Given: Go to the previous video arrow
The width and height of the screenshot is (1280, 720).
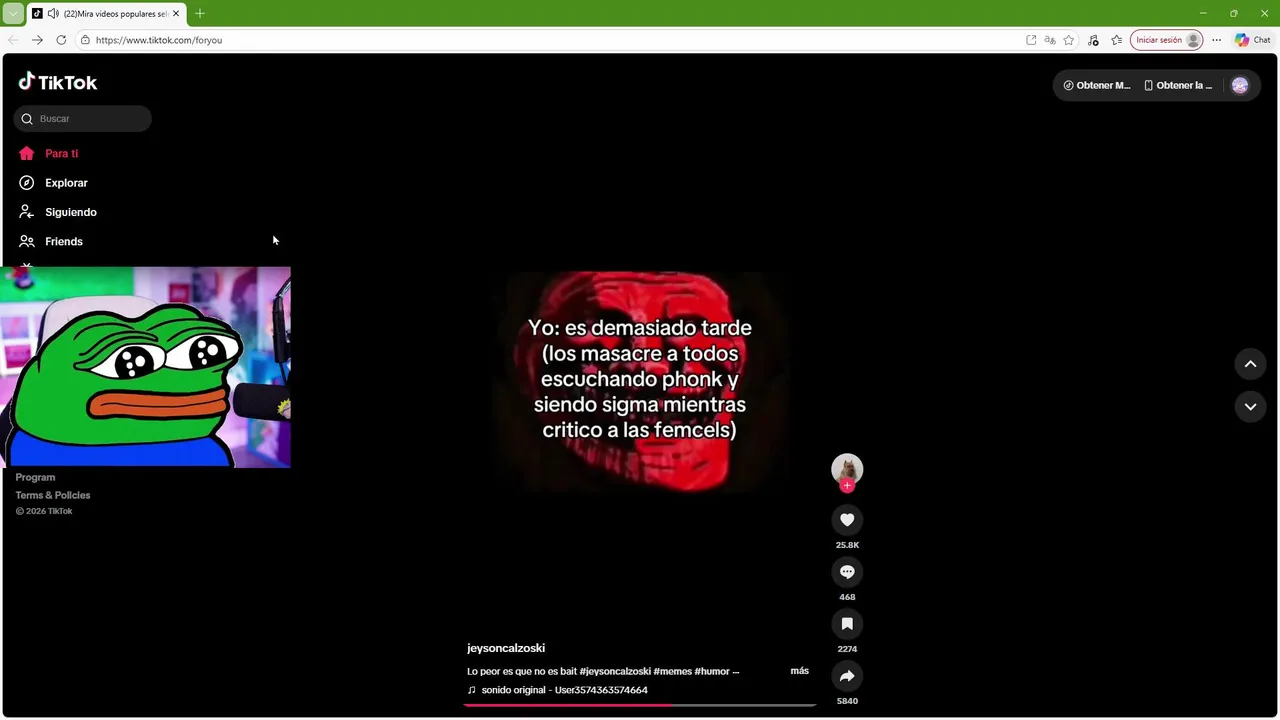Looking at the screenshot, I should [1250, 364].
